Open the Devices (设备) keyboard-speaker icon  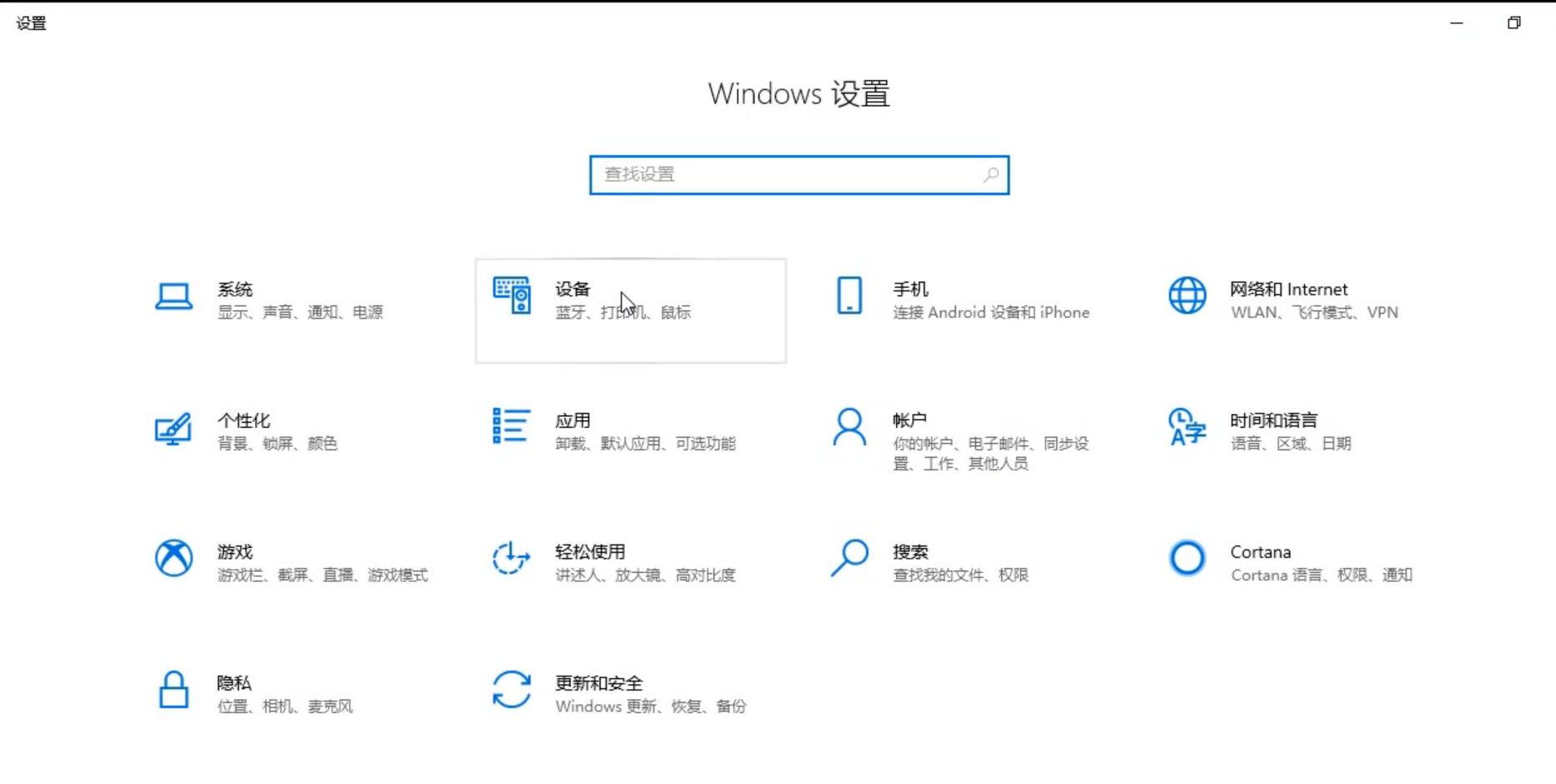click(x=511, y=295)
